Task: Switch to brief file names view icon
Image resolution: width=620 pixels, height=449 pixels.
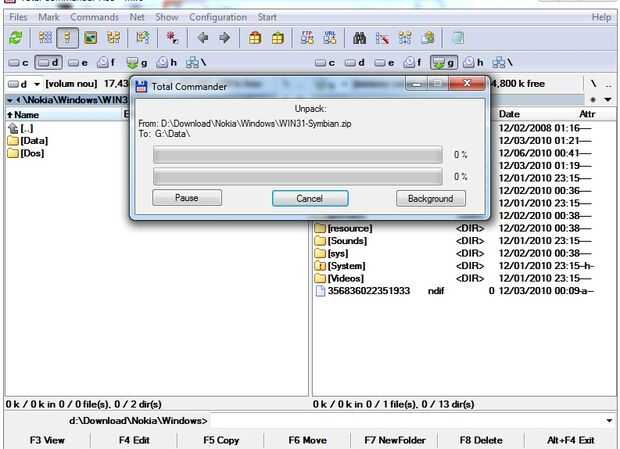Action: pyautogui.click(x=45, y=38)
